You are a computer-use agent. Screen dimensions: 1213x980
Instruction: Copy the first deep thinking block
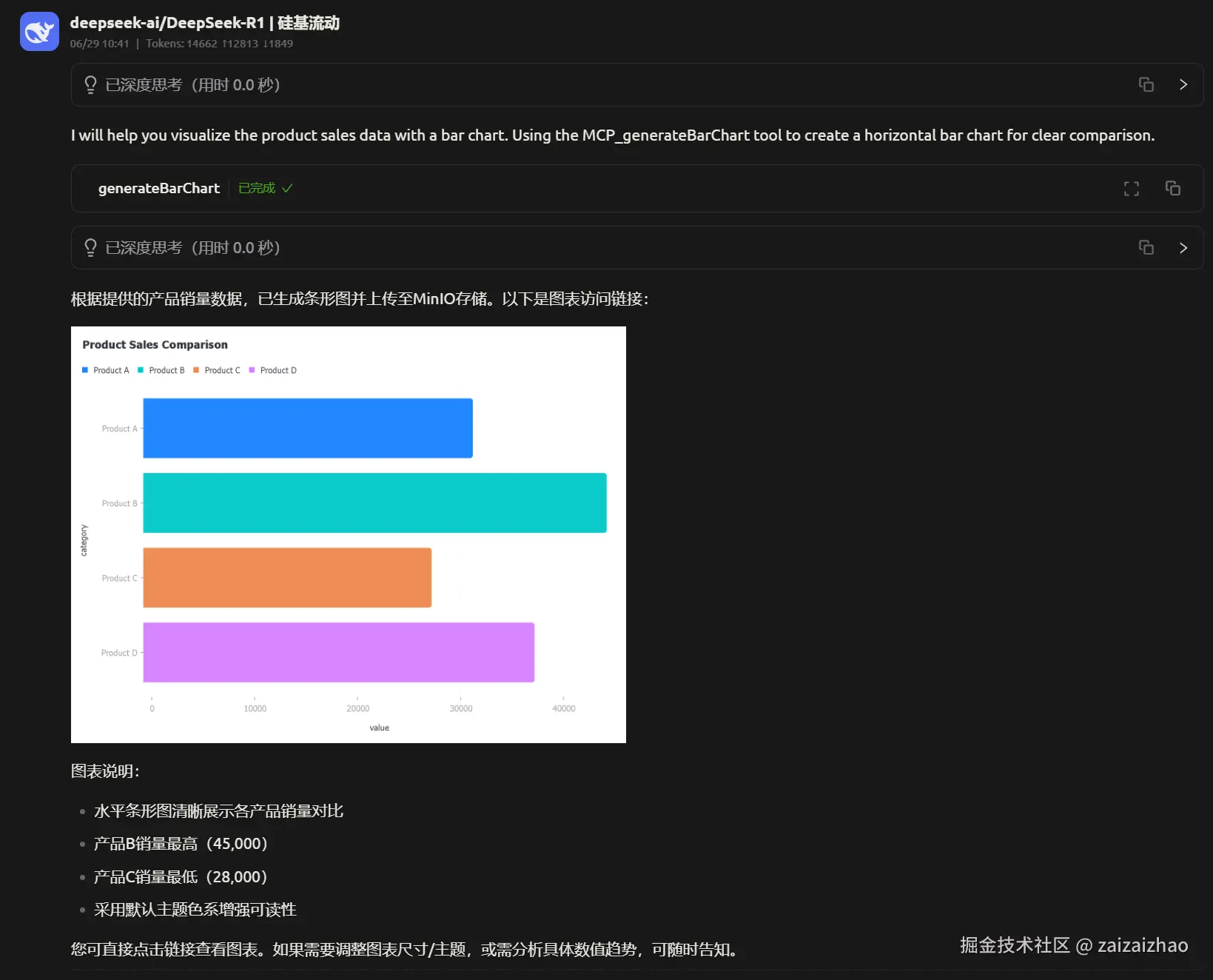pos(1146,84)
